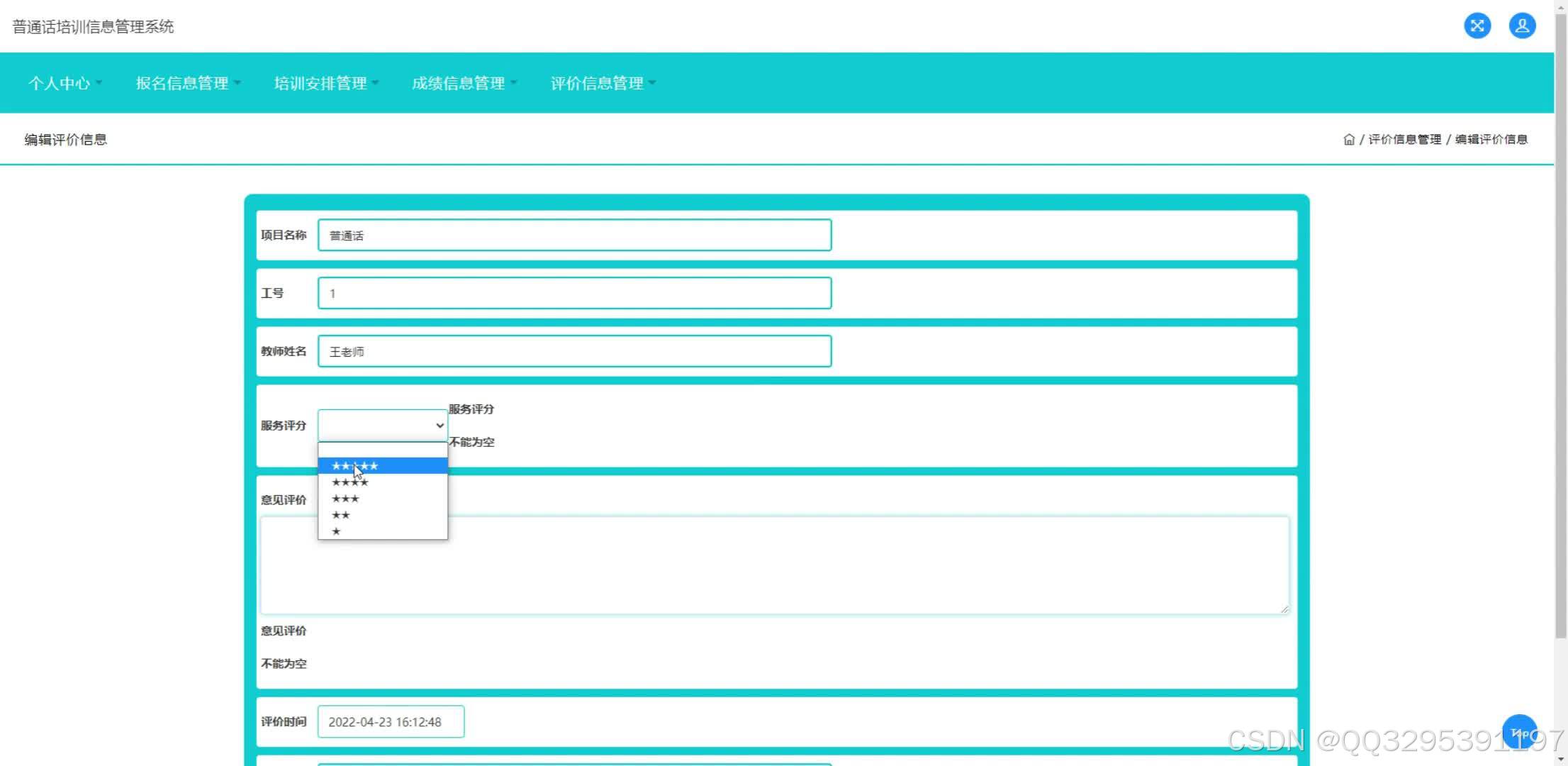Select the four-star rating option
Image resolution: width=1568 pixels, height=766 pixels.
[x=382, y=482]
